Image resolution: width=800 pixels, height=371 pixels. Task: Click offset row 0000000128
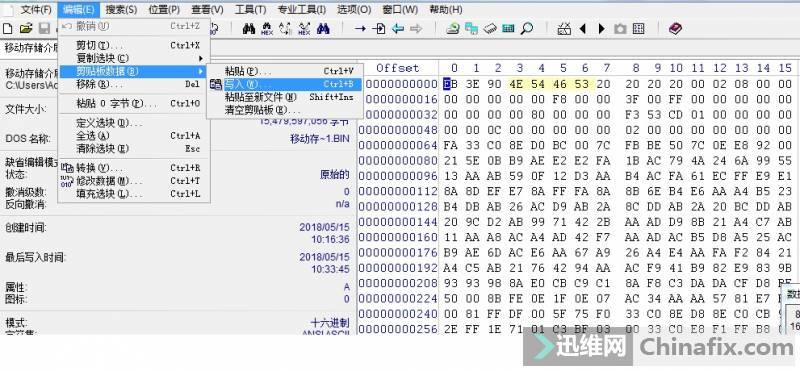coord(398,206)
